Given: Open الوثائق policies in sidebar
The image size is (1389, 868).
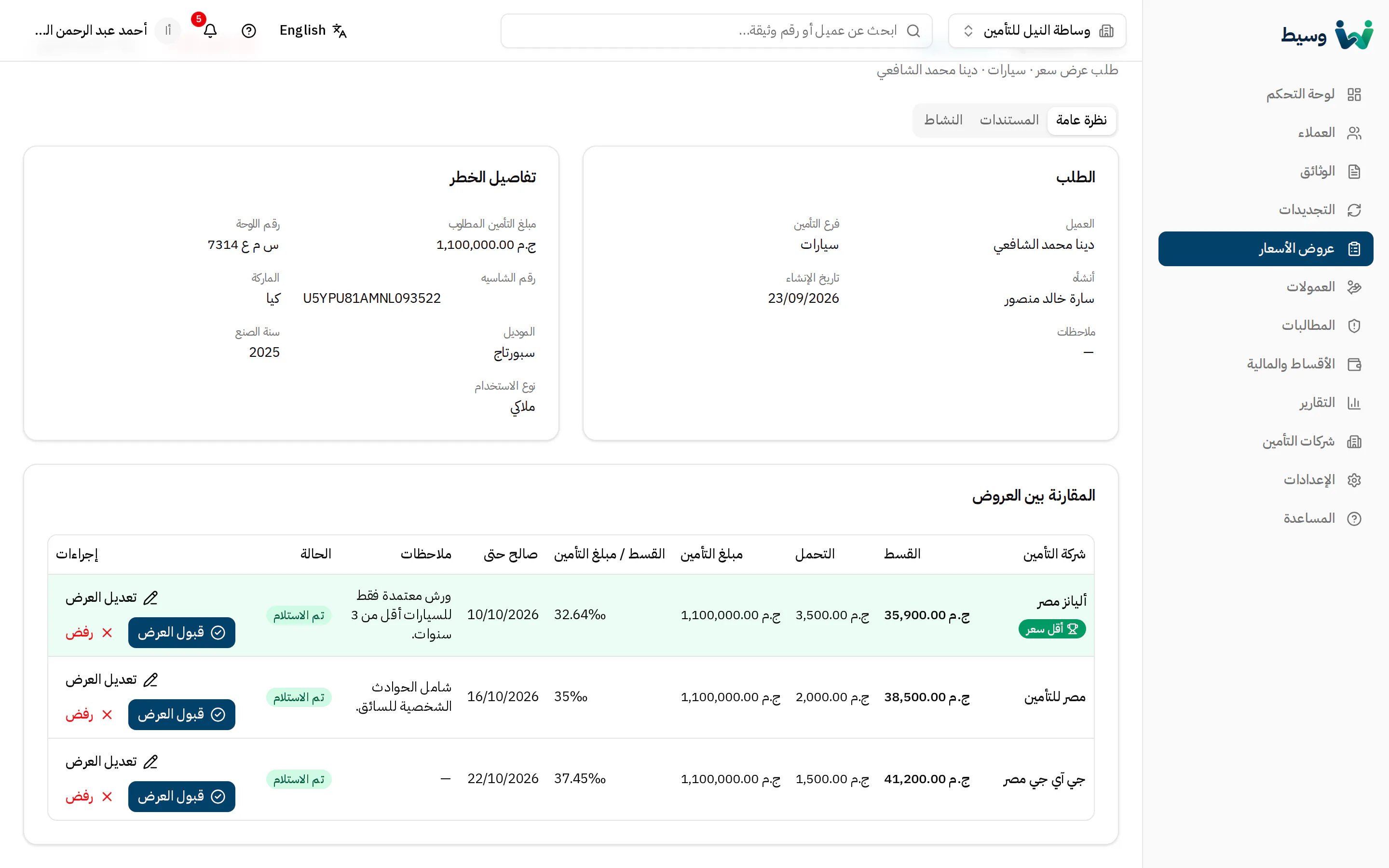Looking at the screenshot, I should pyautogui.click(x=1266, y=171).
